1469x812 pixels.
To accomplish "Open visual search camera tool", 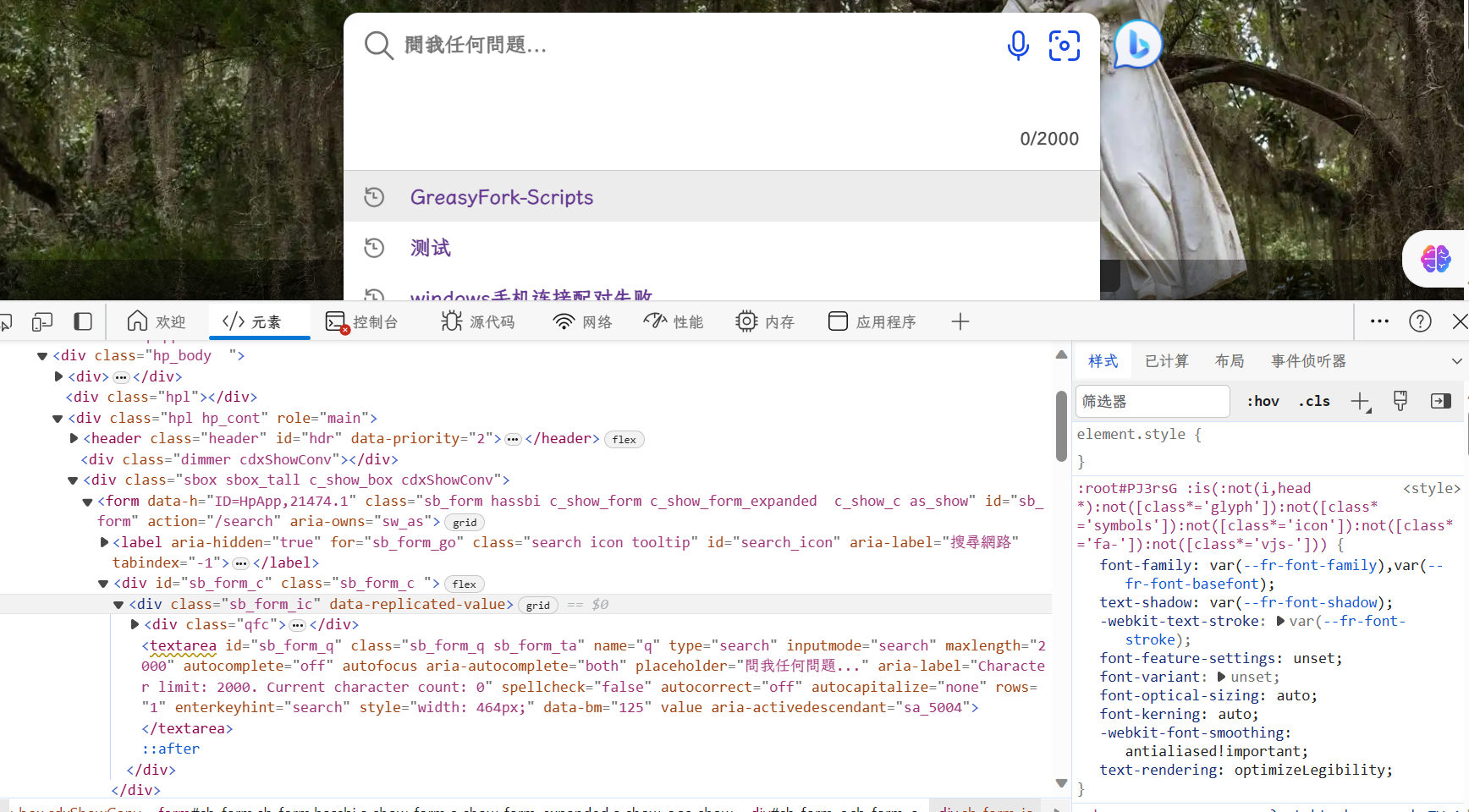I will [x=1064, y=46].
